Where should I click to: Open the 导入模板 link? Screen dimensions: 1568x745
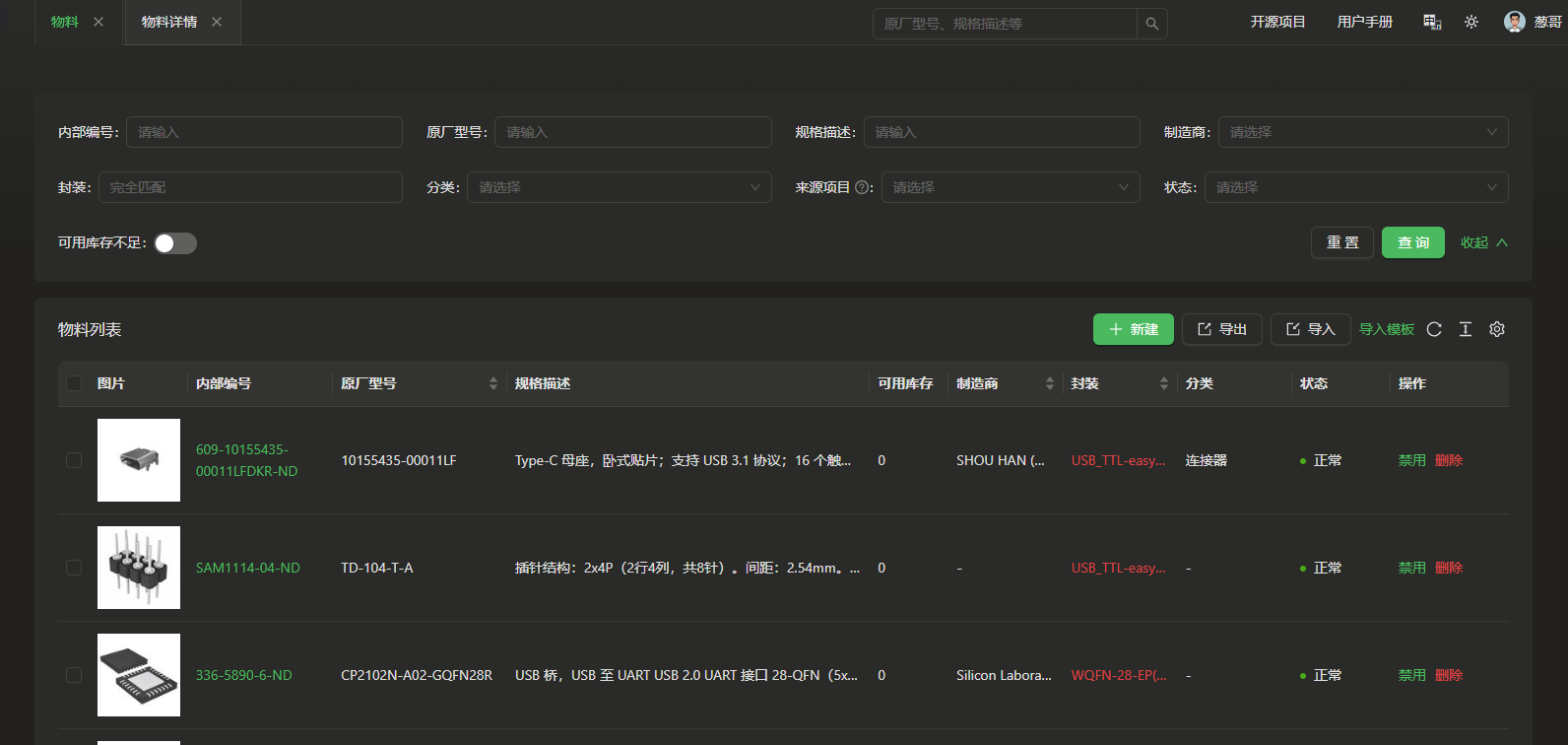click(x=1387, y=329)
